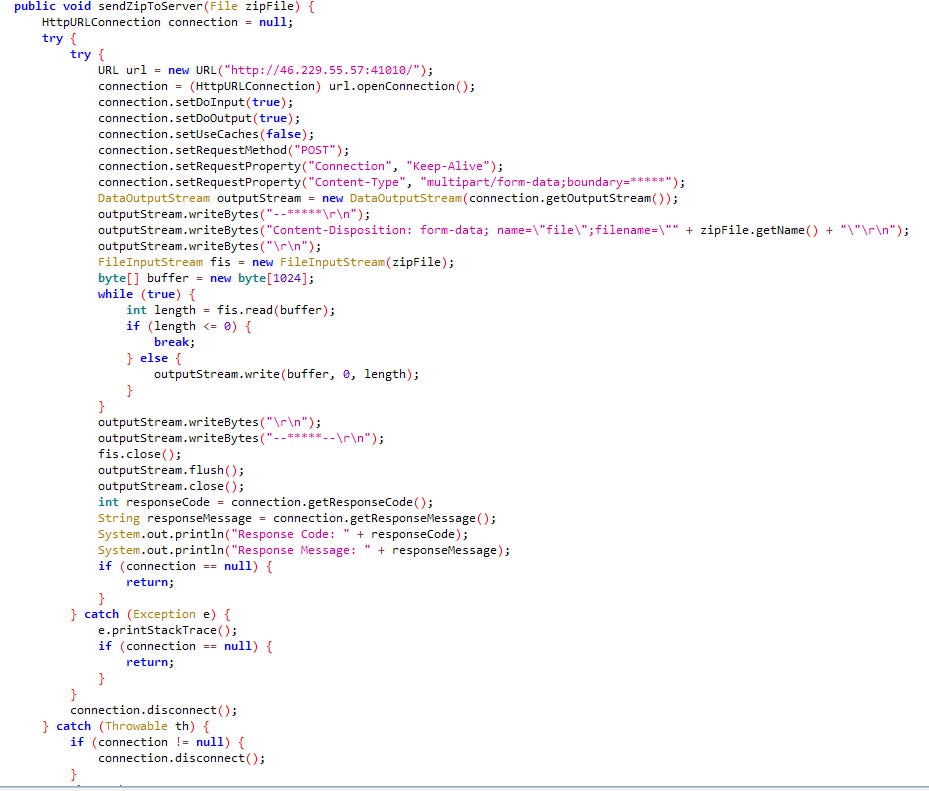The height and width of the screenshot is (791, 929).
Task: Click connection.getResponseCode() call
Action: [328, 502]
